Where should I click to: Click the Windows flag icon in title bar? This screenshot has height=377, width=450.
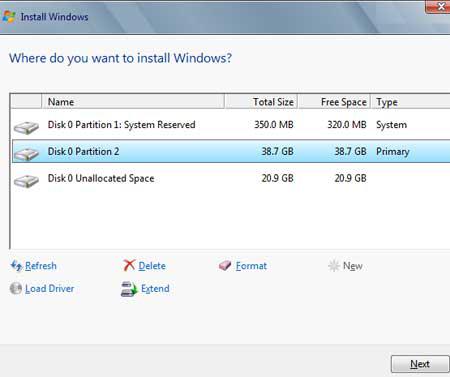tap(9, 17)
